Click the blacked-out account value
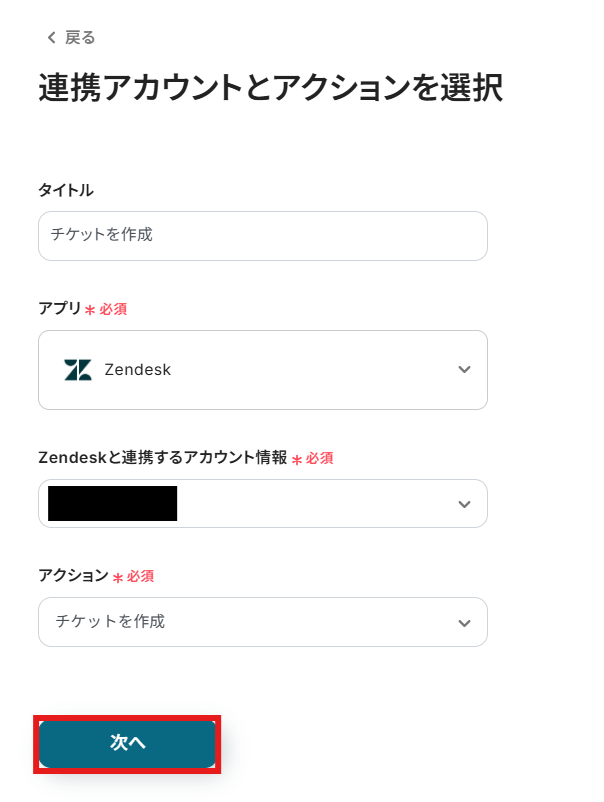The image size is (604, 802). click(x=112, y=504)
